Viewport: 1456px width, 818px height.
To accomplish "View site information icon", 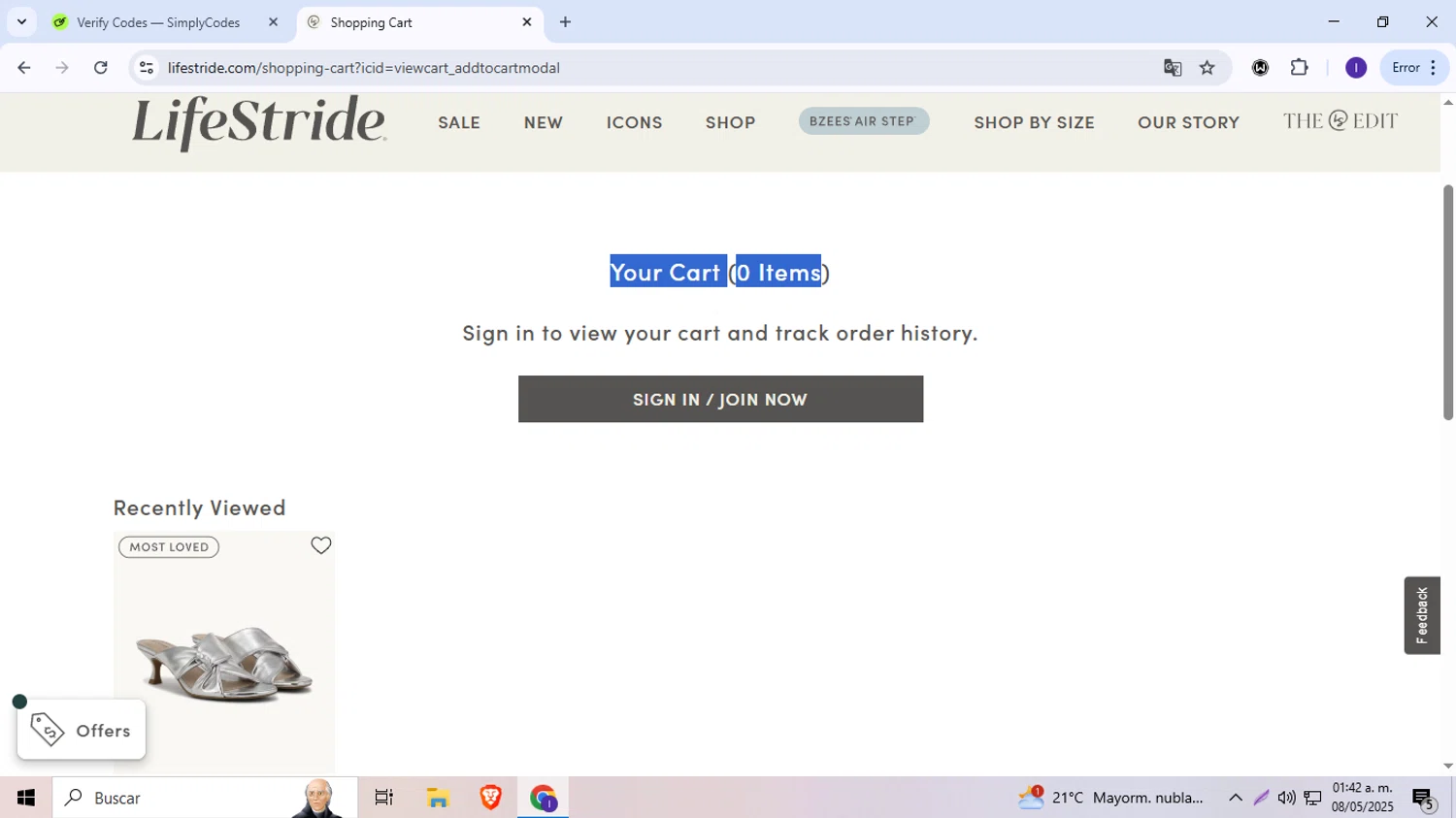I will [x=147, y=68].
